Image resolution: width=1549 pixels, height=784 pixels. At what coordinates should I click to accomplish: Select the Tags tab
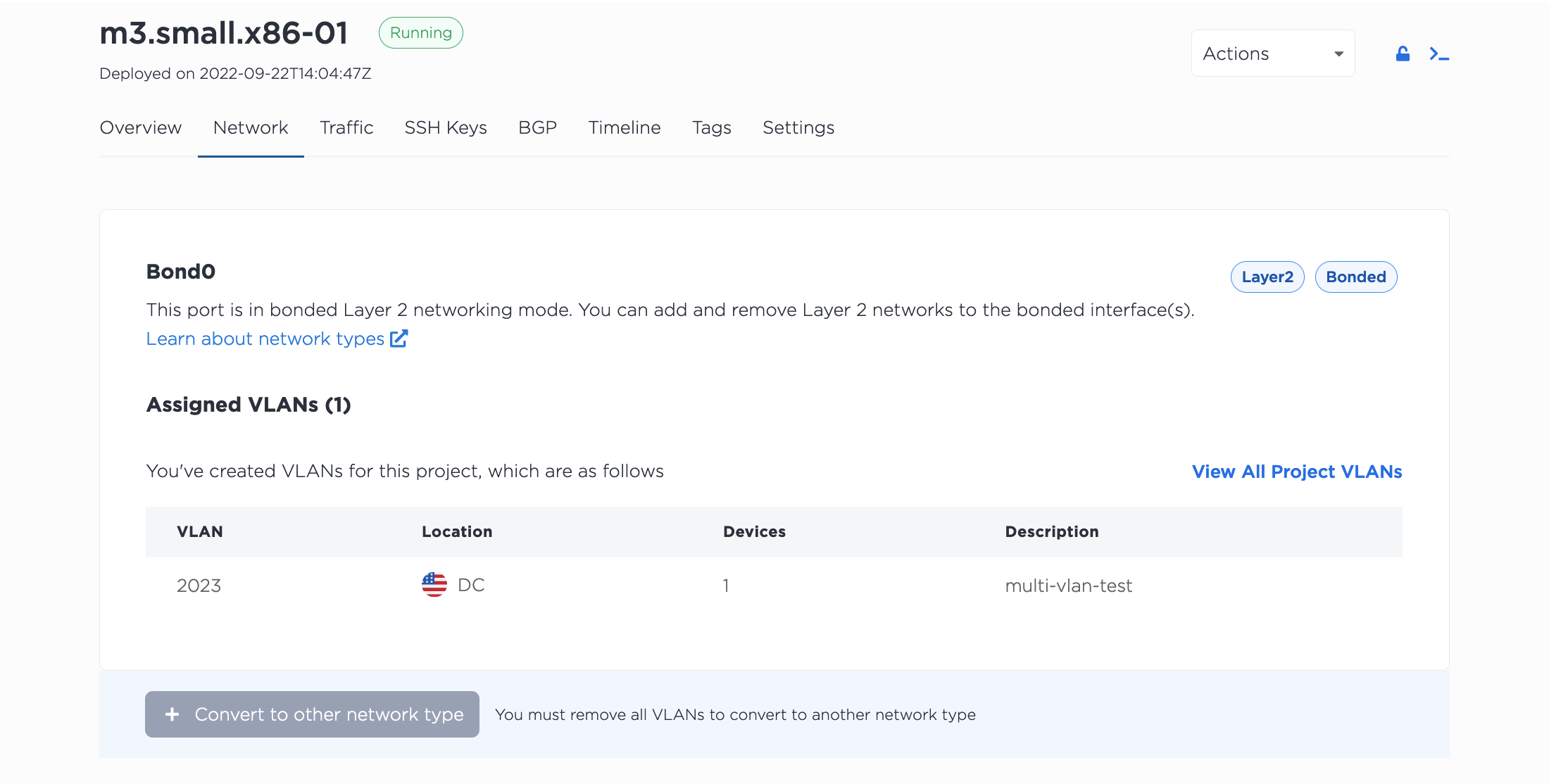click(712, 127)
